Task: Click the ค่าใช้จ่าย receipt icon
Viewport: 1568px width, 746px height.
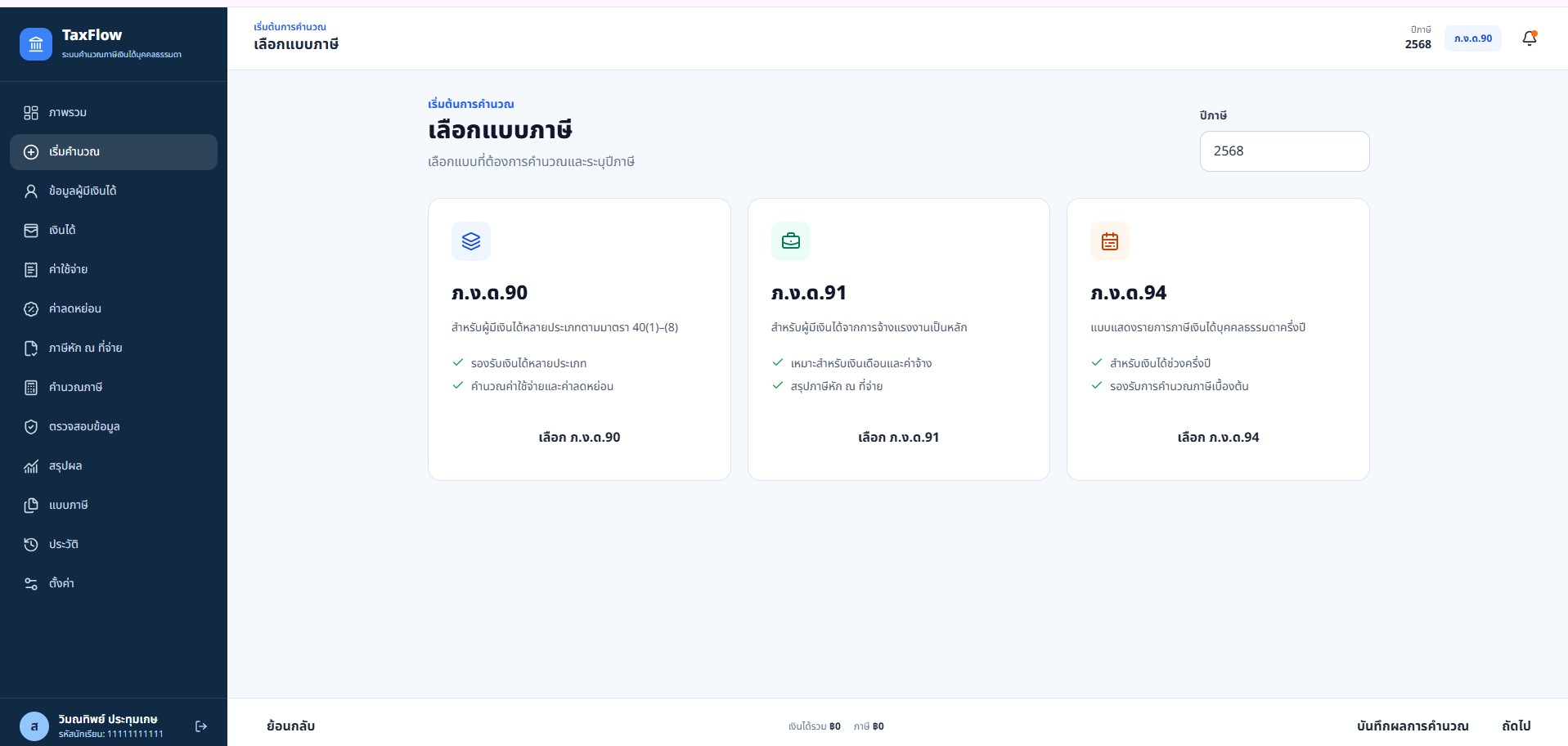Action: [31, 270]
